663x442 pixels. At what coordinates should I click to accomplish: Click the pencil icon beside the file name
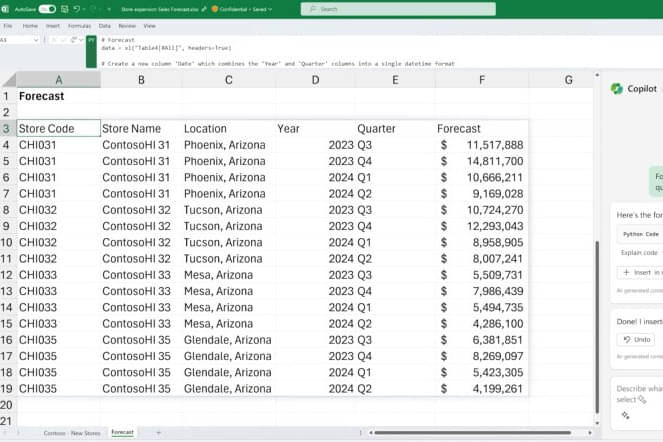click(204, 9)
